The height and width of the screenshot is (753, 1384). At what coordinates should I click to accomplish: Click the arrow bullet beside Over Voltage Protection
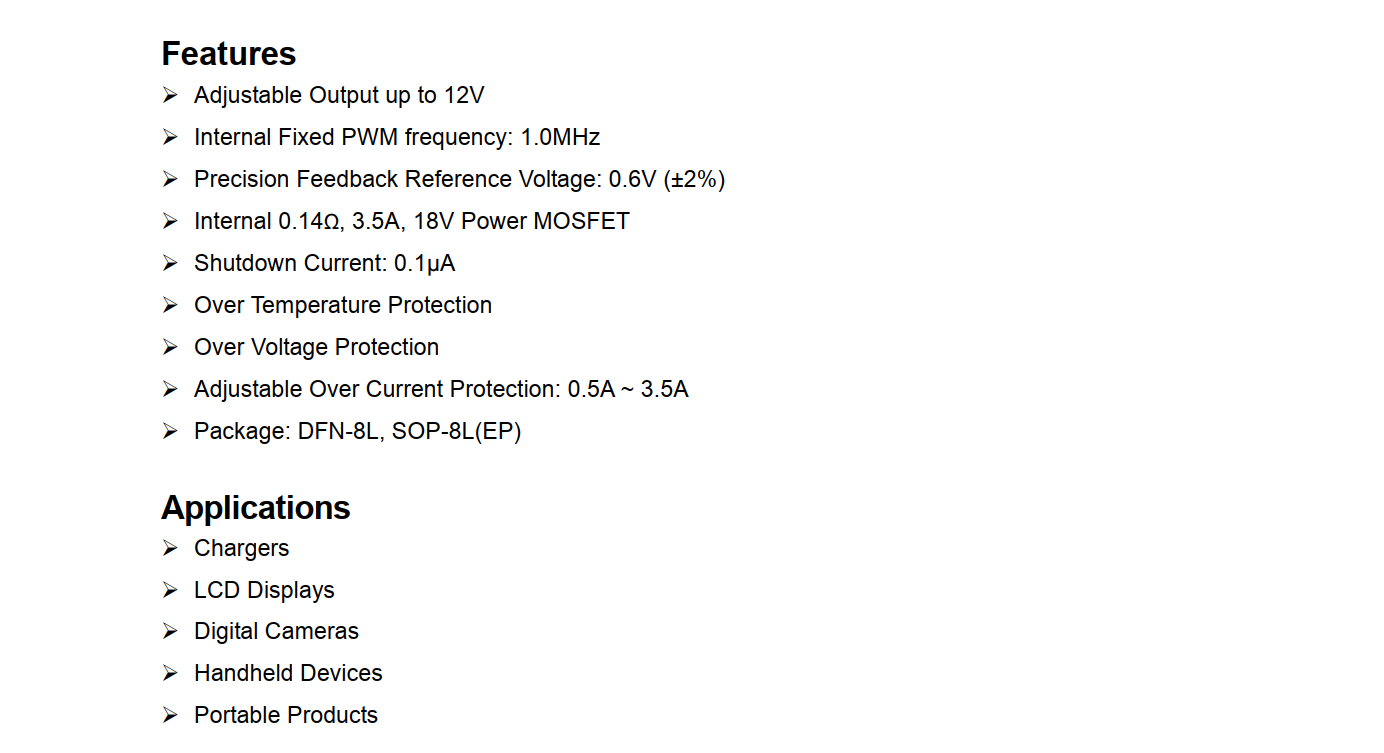[170, 347]
